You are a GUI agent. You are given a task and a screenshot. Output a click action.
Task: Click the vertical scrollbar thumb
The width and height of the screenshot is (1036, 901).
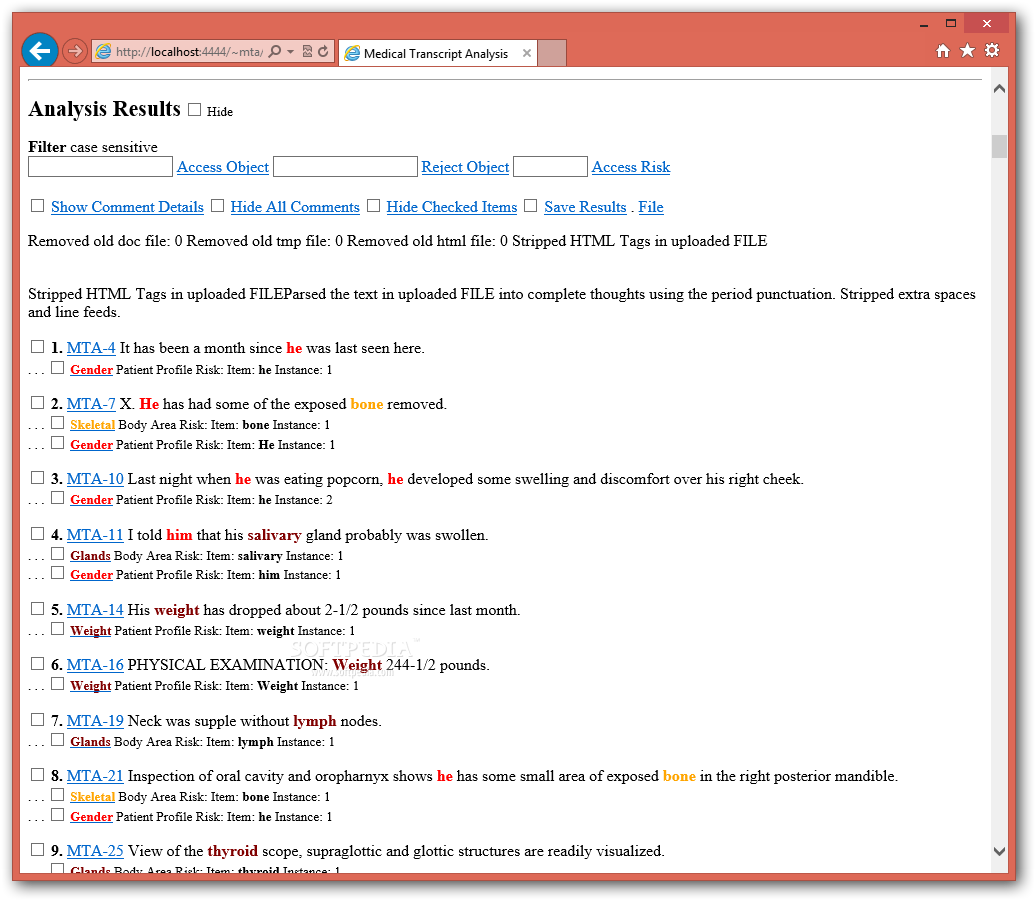(999, 146)
